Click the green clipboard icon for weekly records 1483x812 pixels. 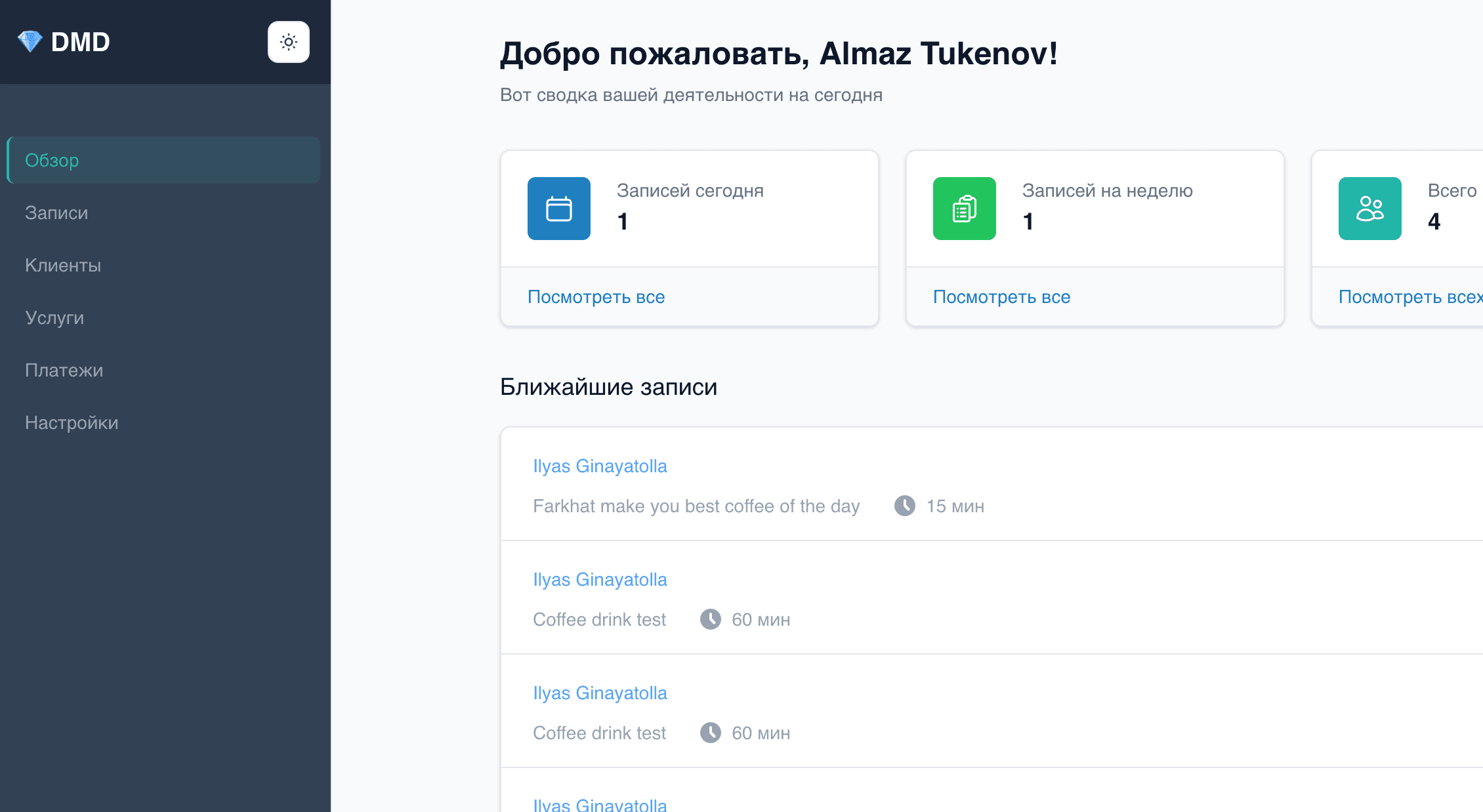pyautogui.click(x=965, y=209)
